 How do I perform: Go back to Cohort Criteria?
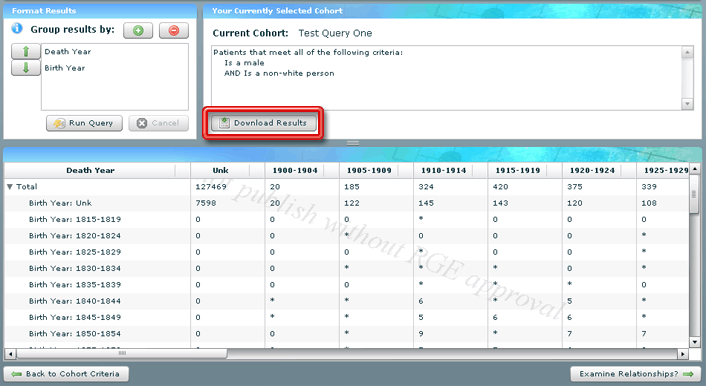[66, 374]
